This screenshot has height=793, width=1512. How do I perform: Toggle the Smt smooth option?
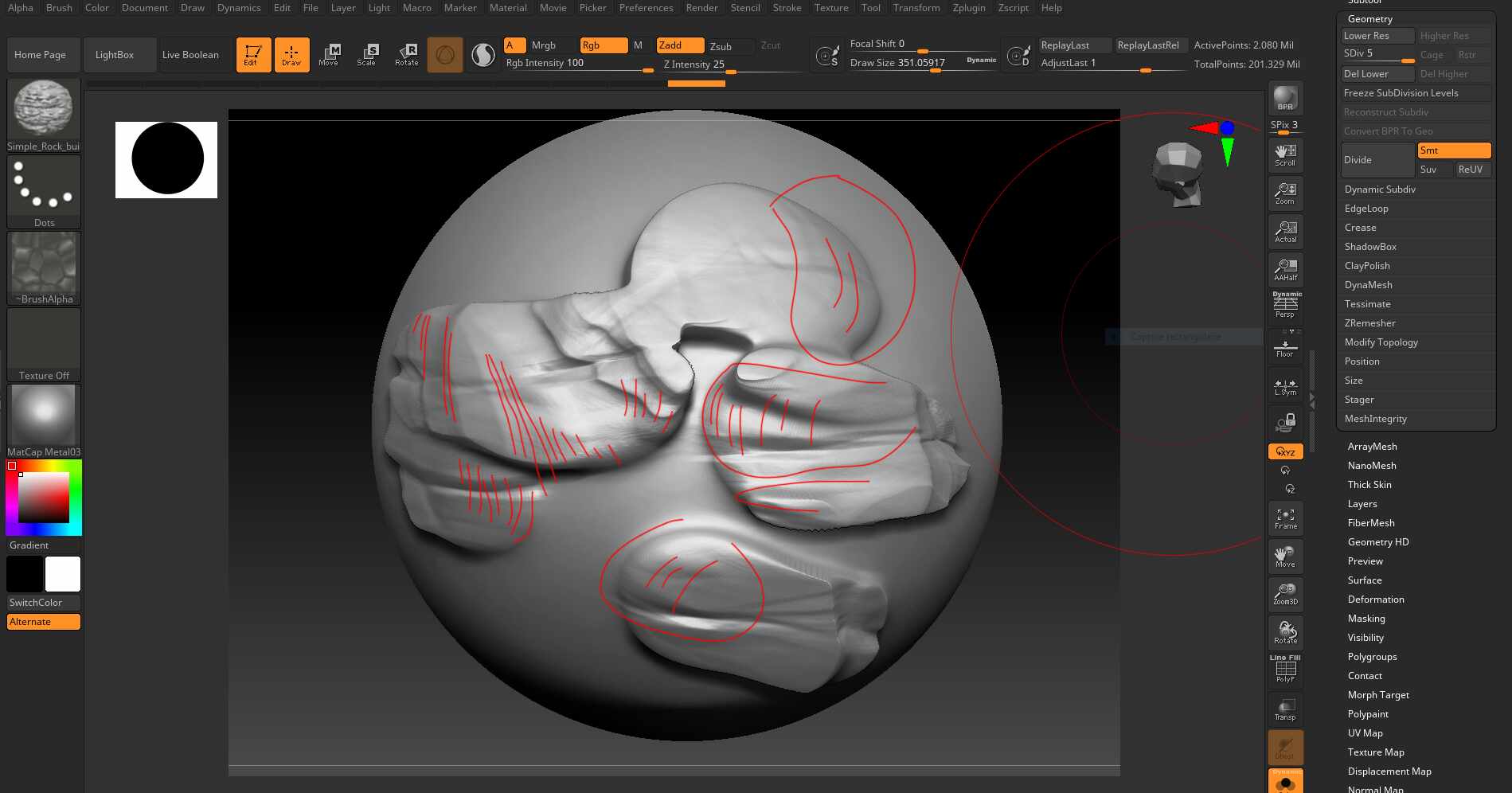click(x=1453, y=150)
